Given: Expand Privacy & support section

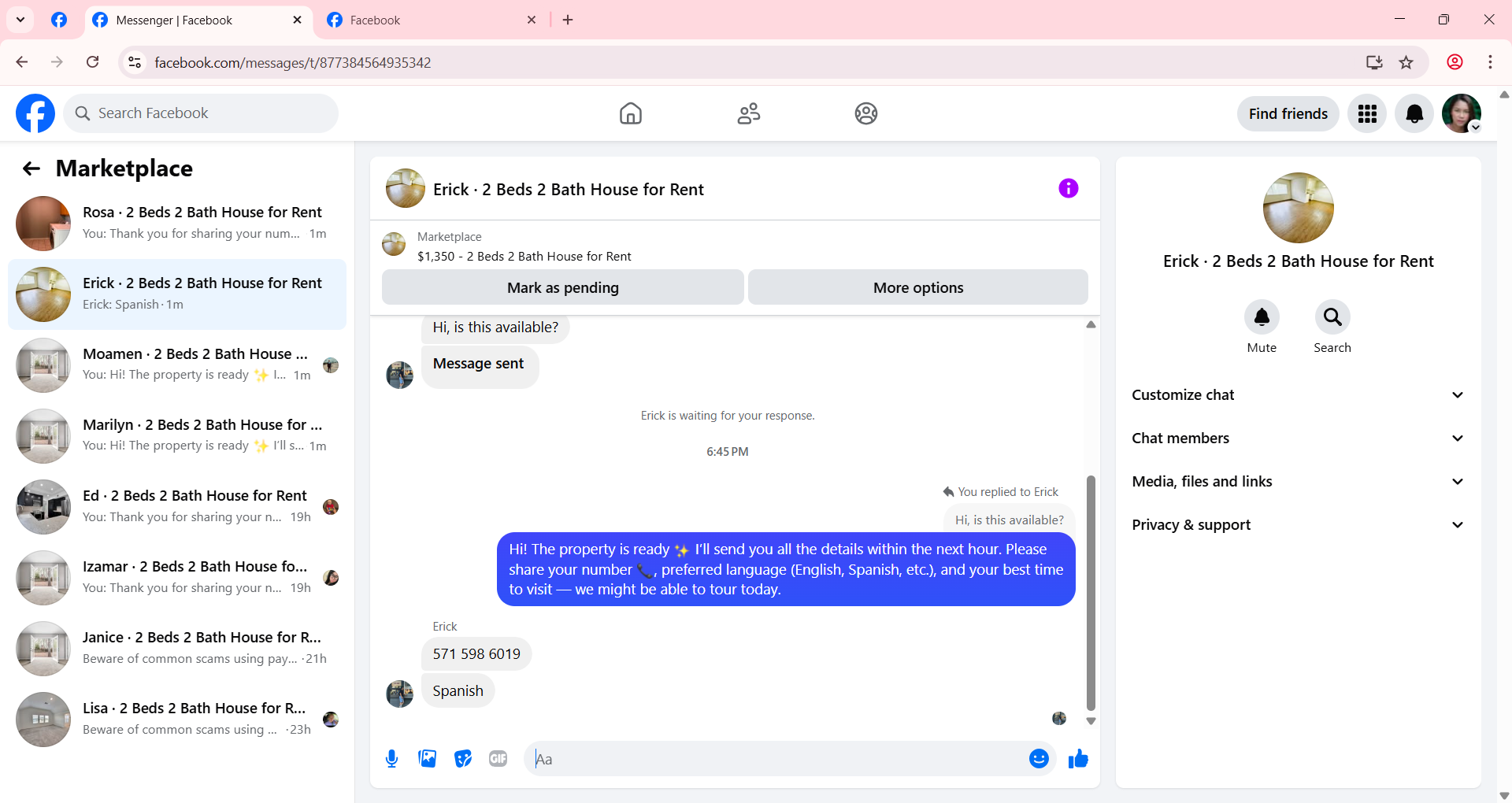Looking at the screenshot, I should click(1298, 525).
